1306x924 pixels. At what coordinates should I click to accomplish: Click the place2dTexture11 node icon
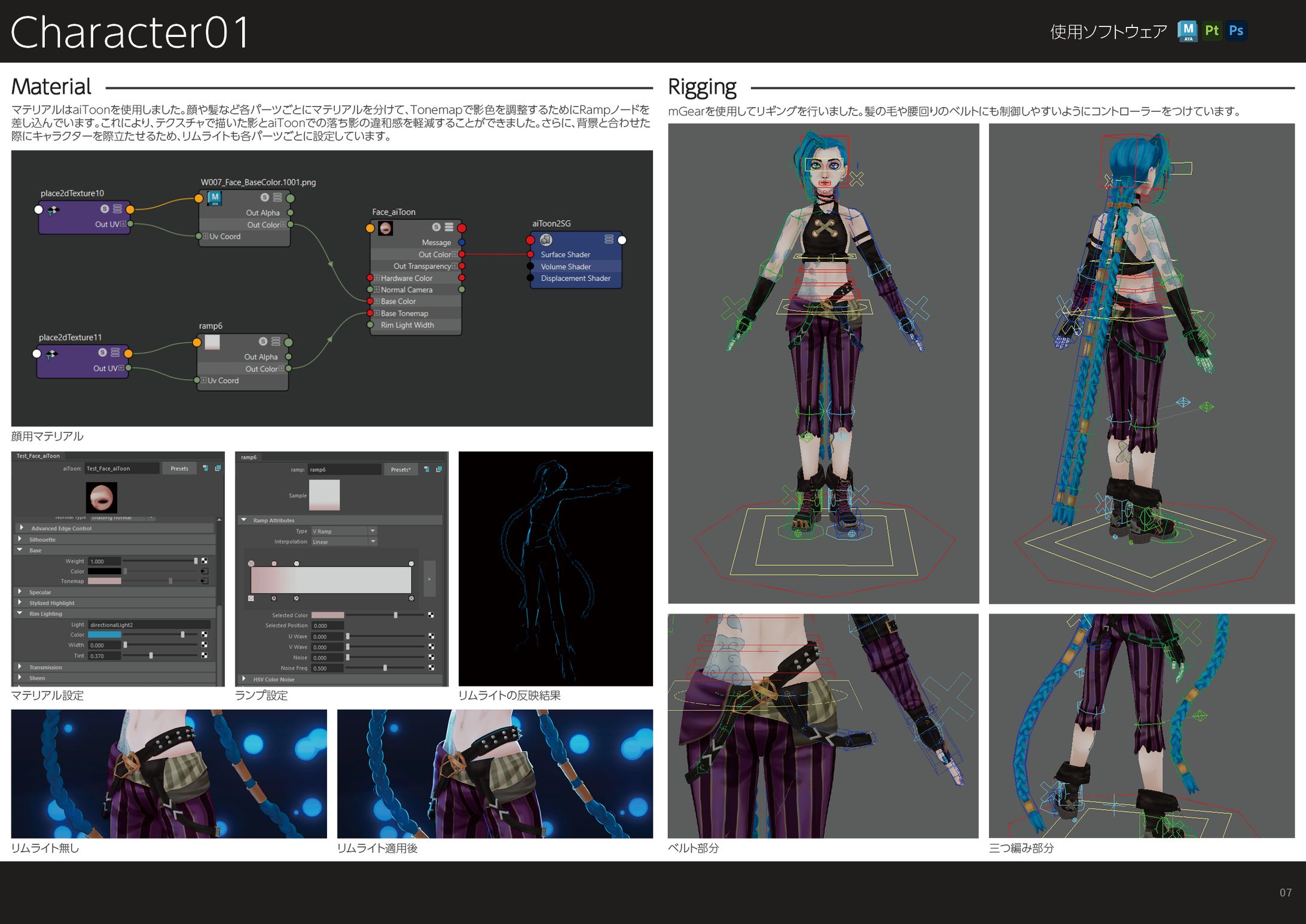pos(52,354)
